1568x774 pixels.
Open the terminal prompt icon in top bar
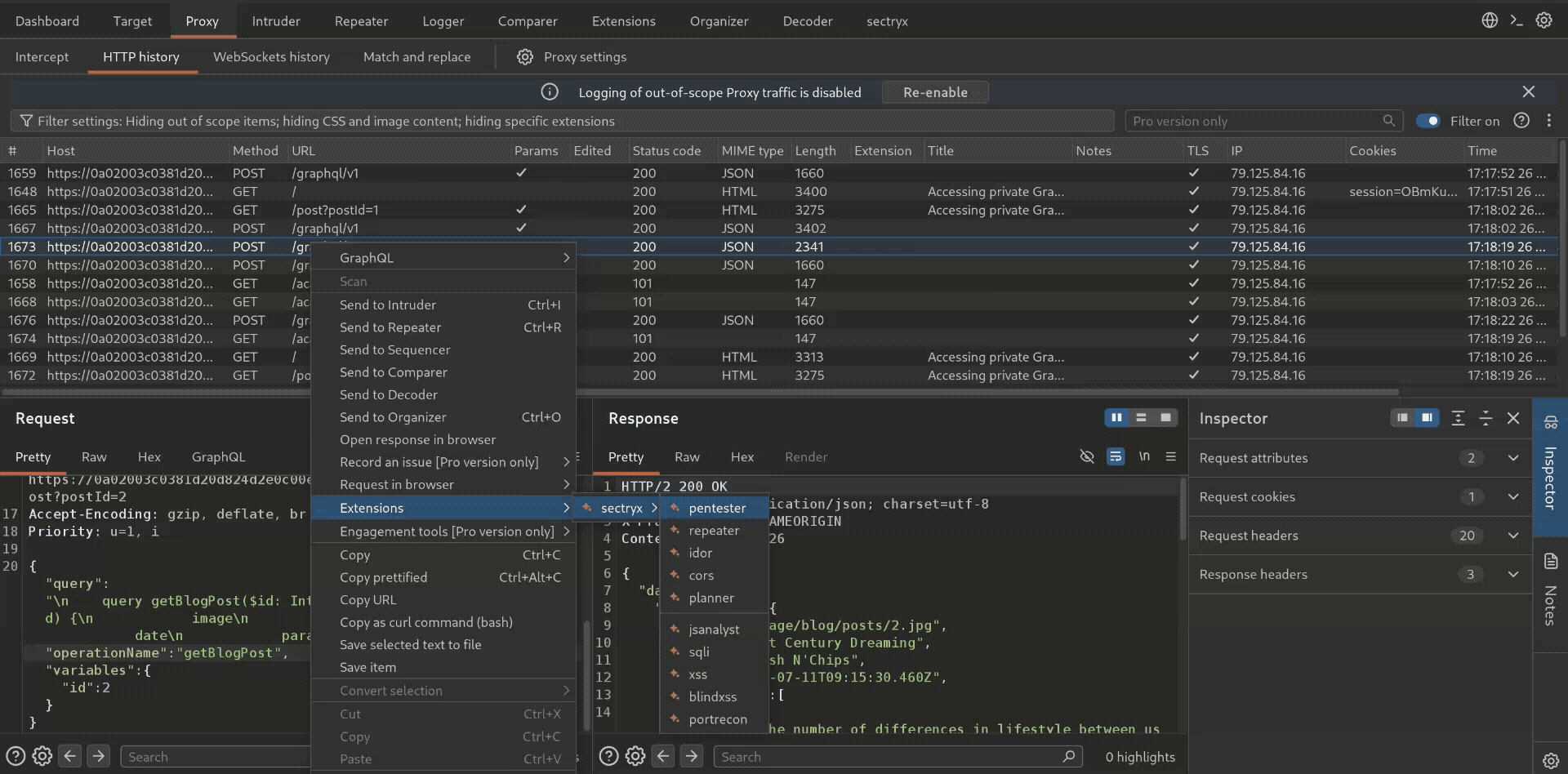[x=1517, y=20]
